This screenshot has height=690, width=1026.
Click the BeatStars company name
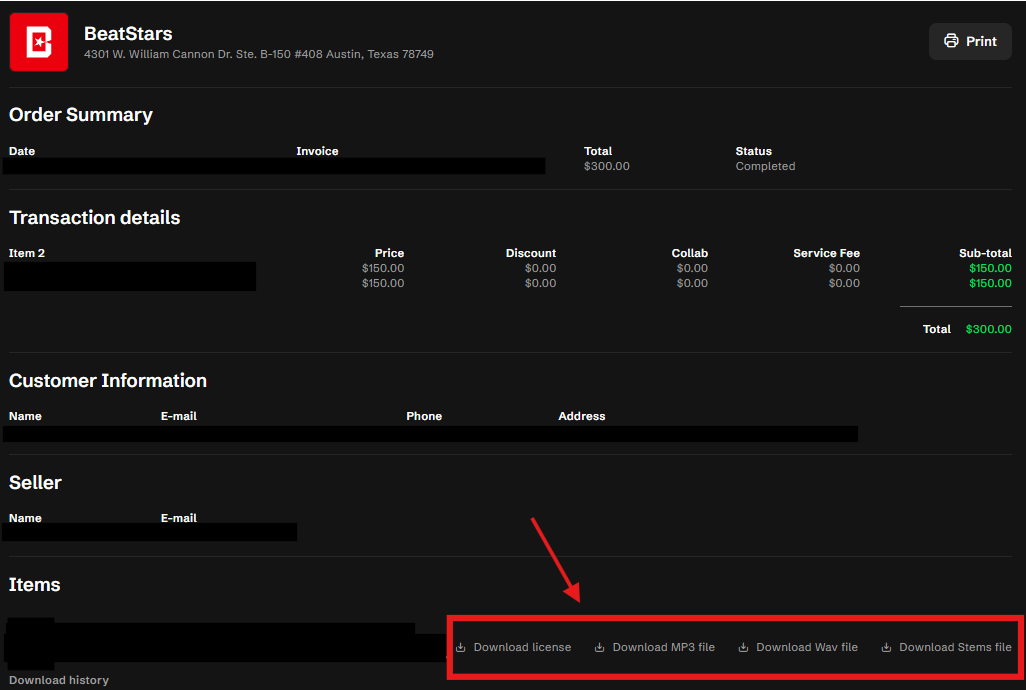coord(128,33)
